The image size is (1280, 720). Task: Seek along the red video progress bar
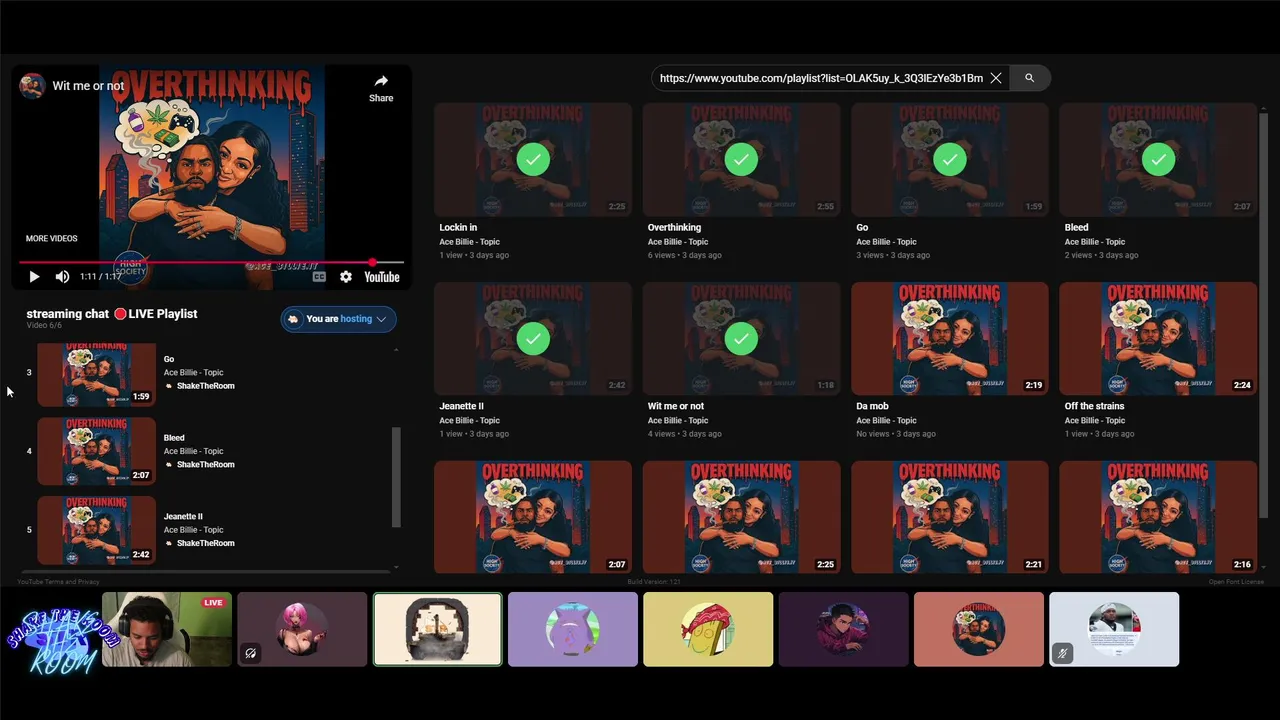pyautogui.click(x=211, y=262)
